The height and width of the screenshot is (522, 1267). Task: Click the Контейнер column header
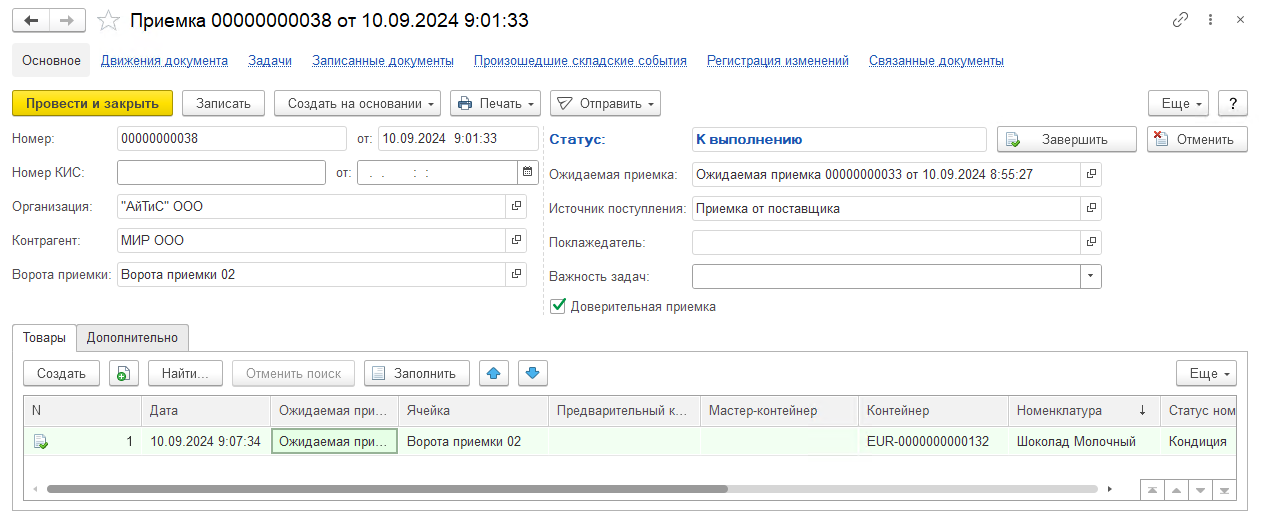pyautogui.click(x=933, y=410)
